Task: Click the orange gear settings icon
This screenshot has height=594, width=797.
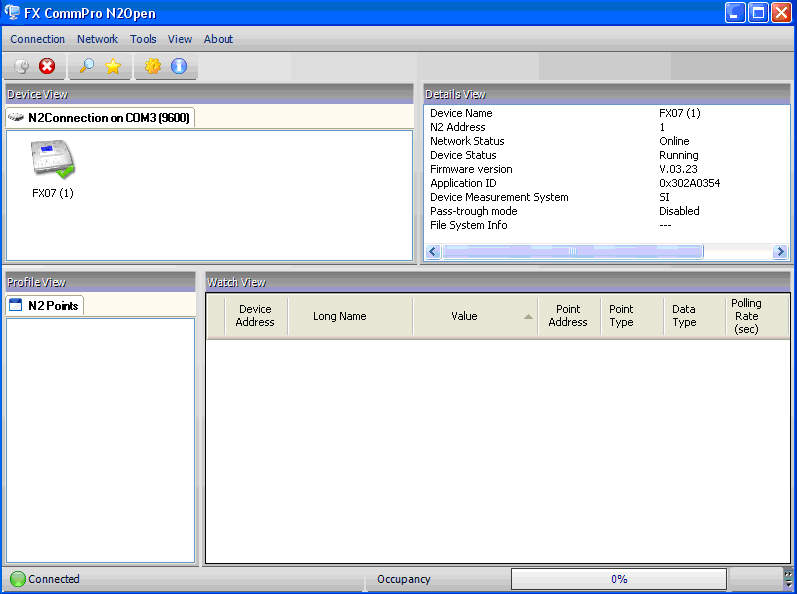Action: (x=152, y=66)
